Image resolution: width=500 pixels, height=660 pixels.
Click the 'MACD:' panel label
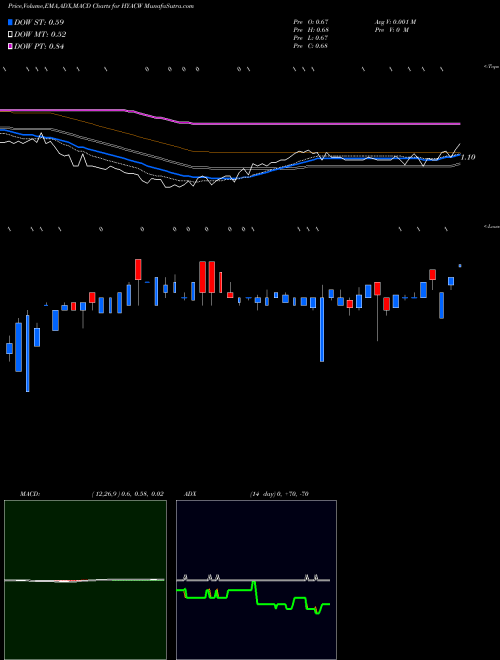point(30,494)
